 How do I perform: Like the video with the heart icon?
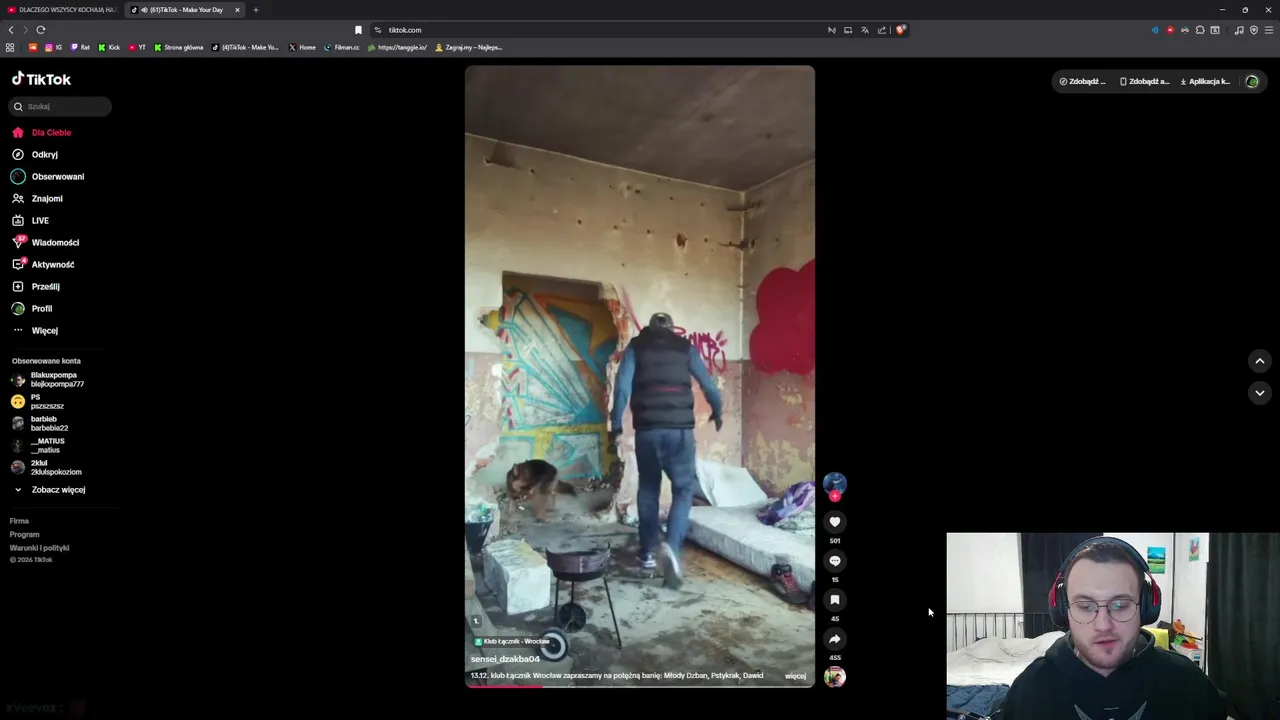(835, 522)
